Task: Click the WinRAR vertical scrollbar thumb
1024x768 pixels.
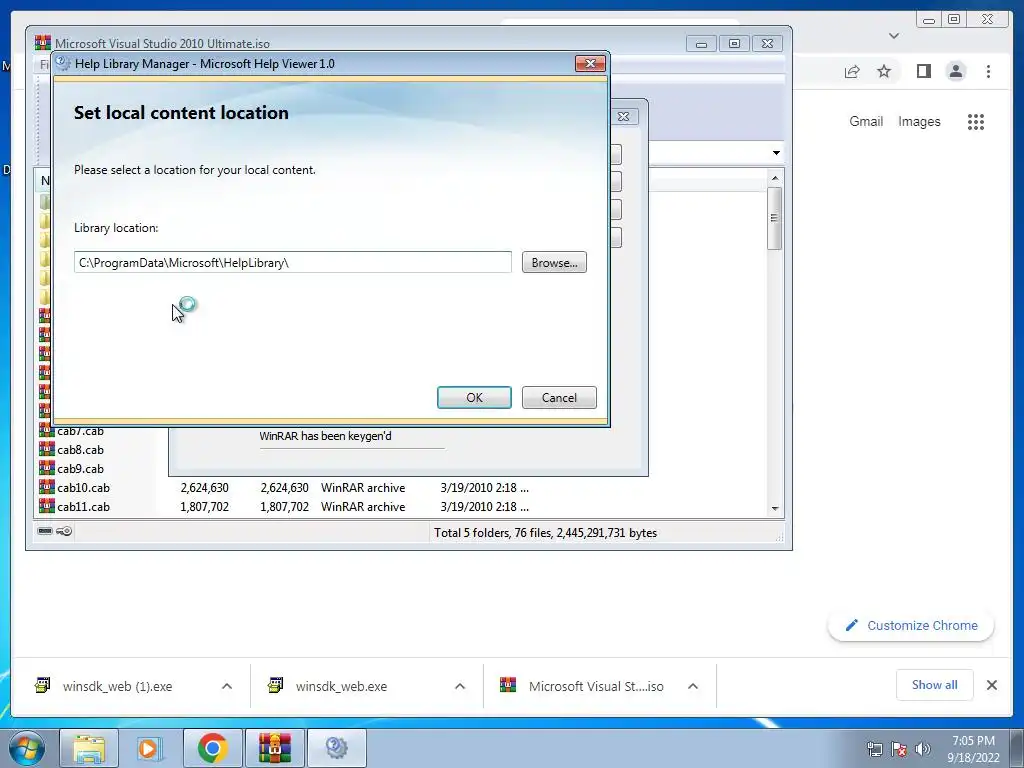Action: [775, 218]
